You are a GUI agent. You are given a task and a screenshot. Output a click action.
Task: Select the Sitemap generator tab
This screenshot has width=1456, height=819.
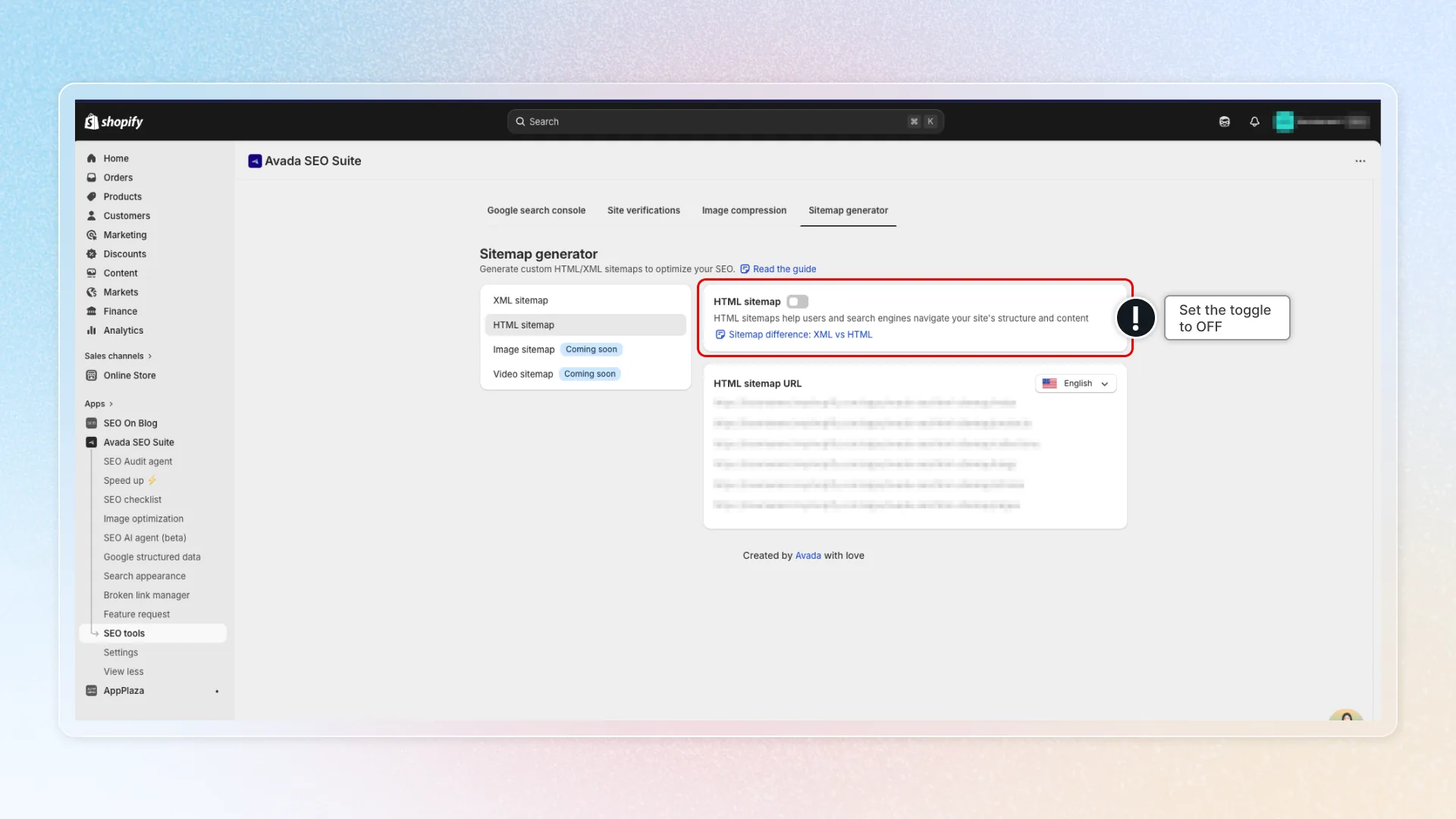click(848, 211)
